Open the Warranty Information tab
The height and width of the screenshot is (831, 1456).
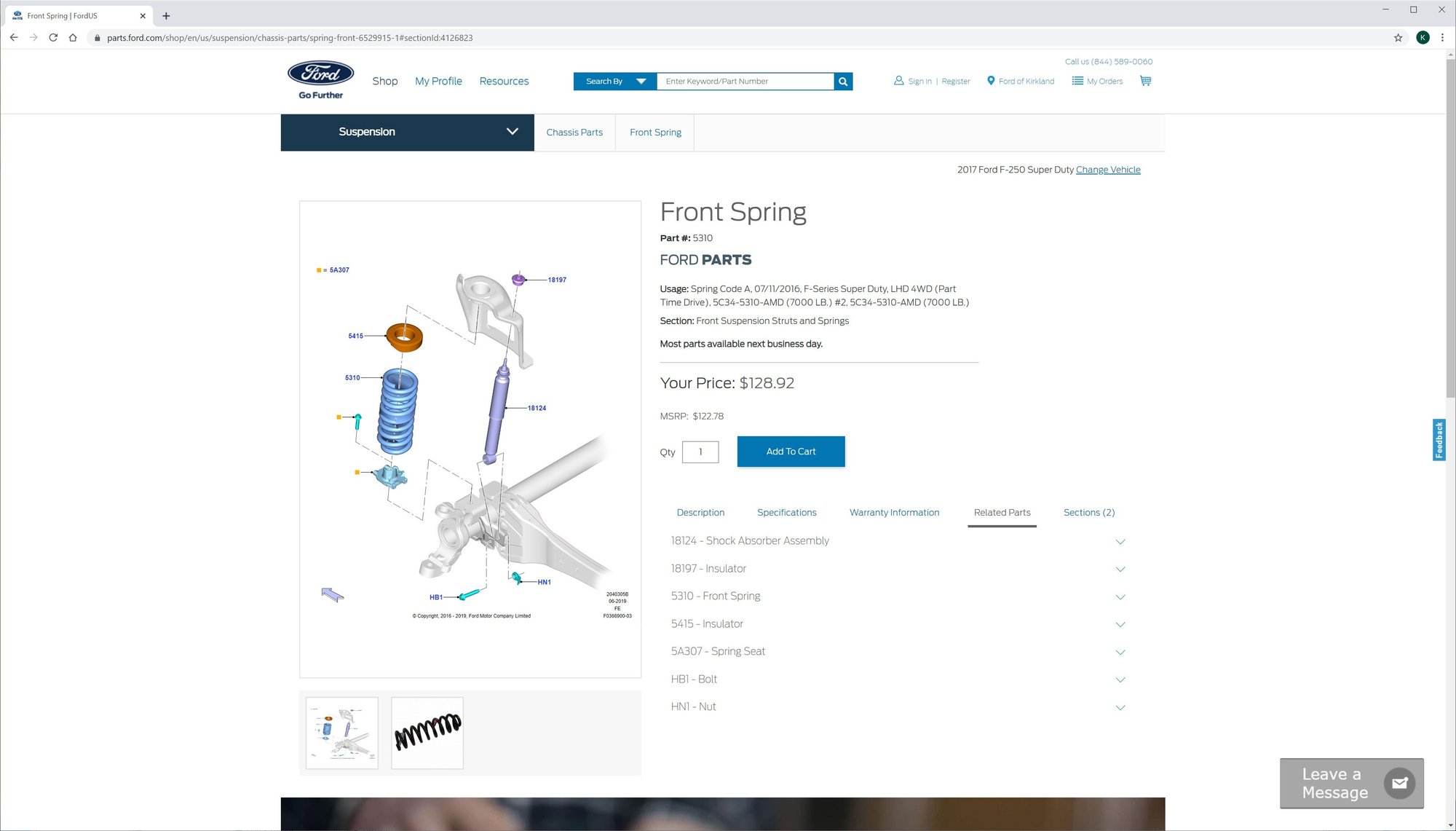point(894,513)
